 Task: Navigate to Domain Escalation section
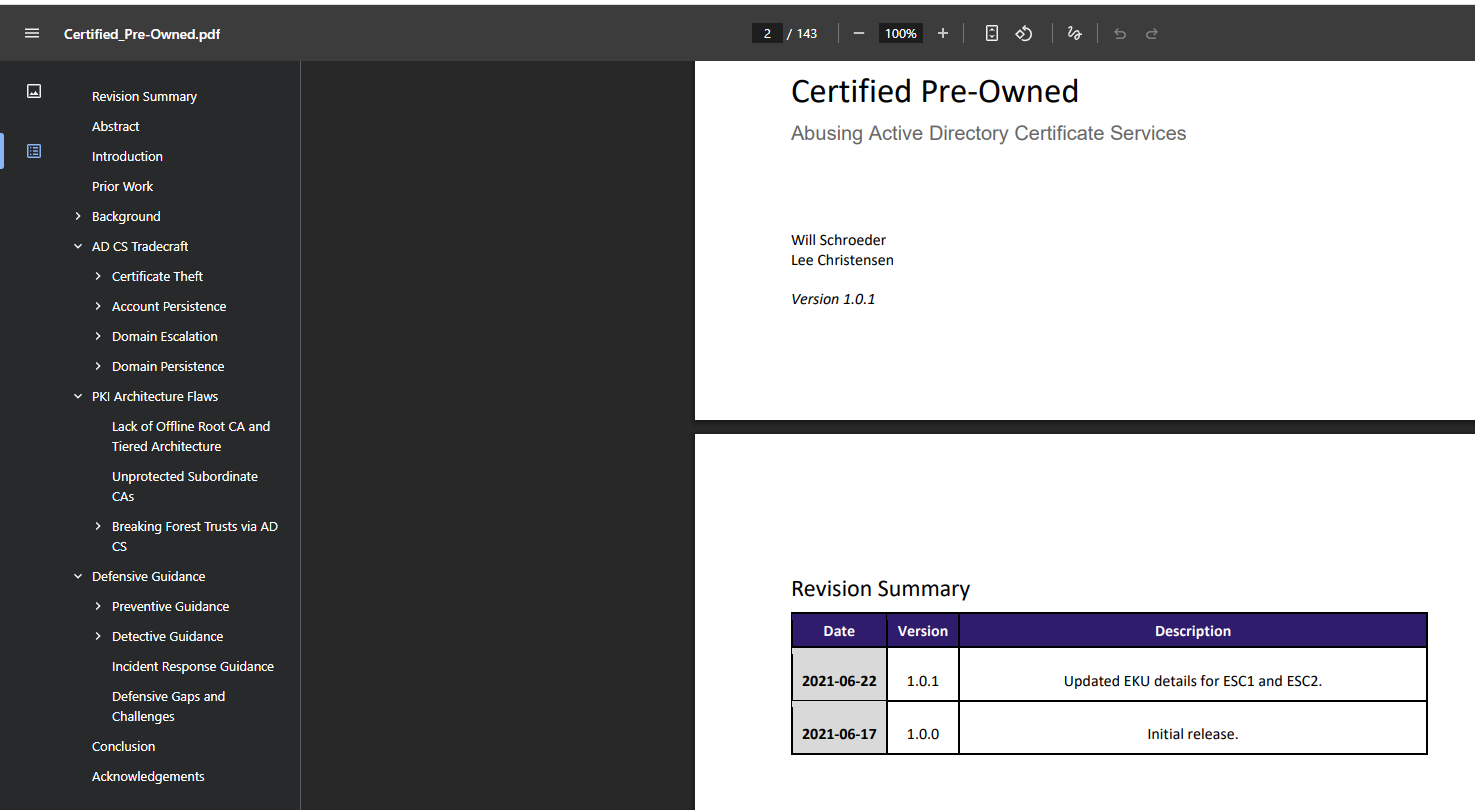(164, 336)
